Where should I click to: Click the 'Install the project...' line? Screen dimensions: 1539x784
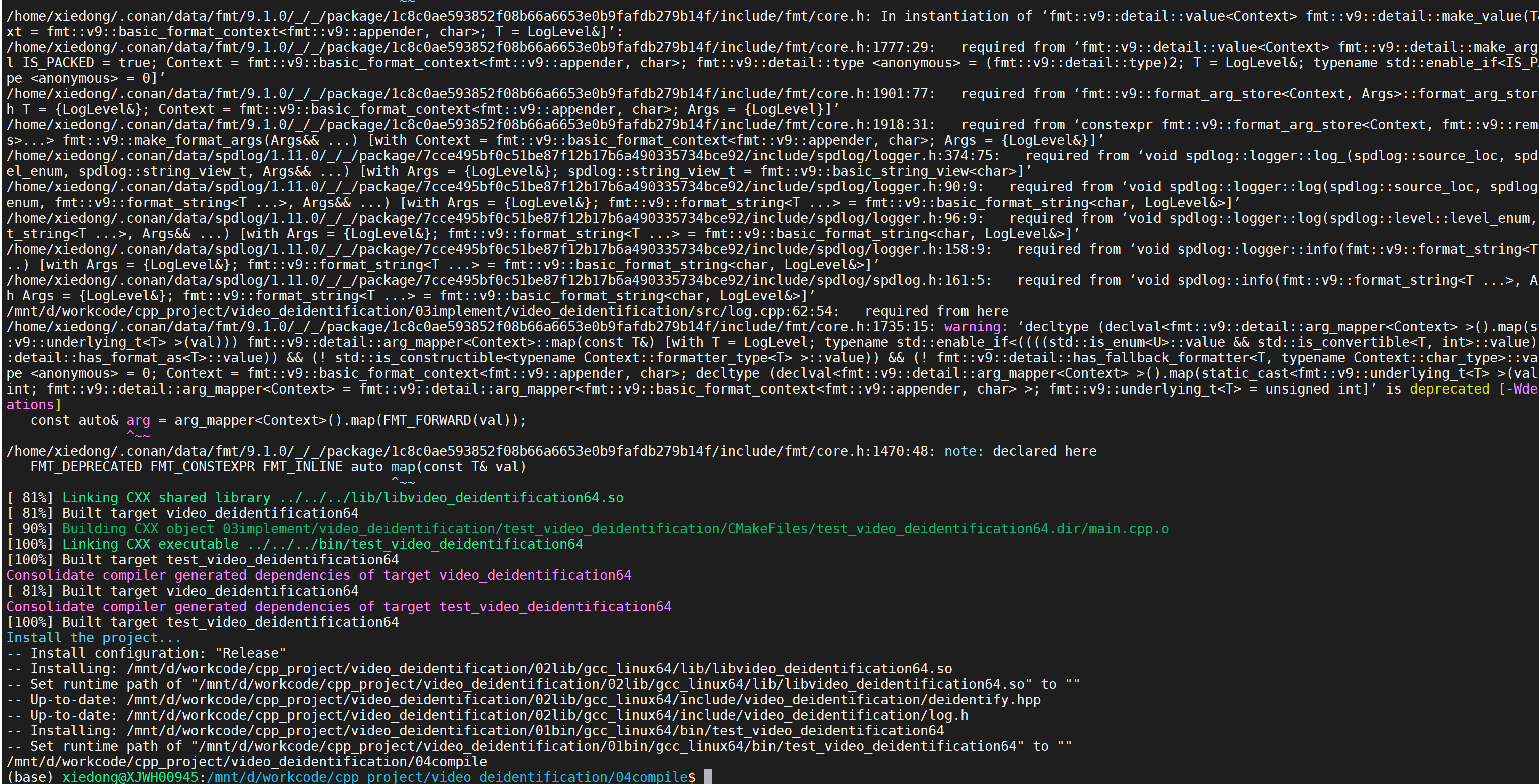click(x=94, y=638)
